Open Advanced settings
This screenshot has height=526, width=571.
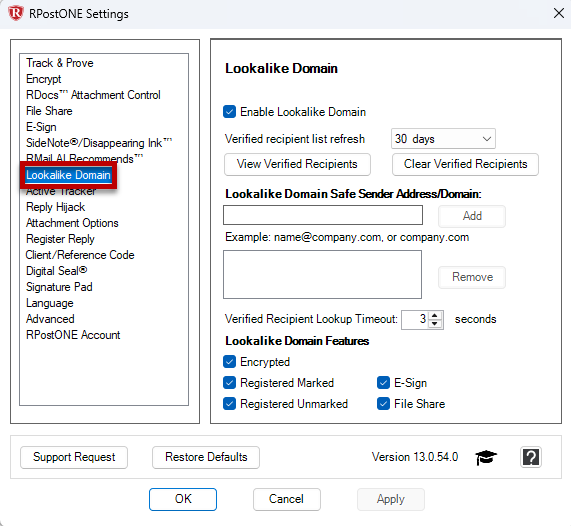[x=50, y=319]
